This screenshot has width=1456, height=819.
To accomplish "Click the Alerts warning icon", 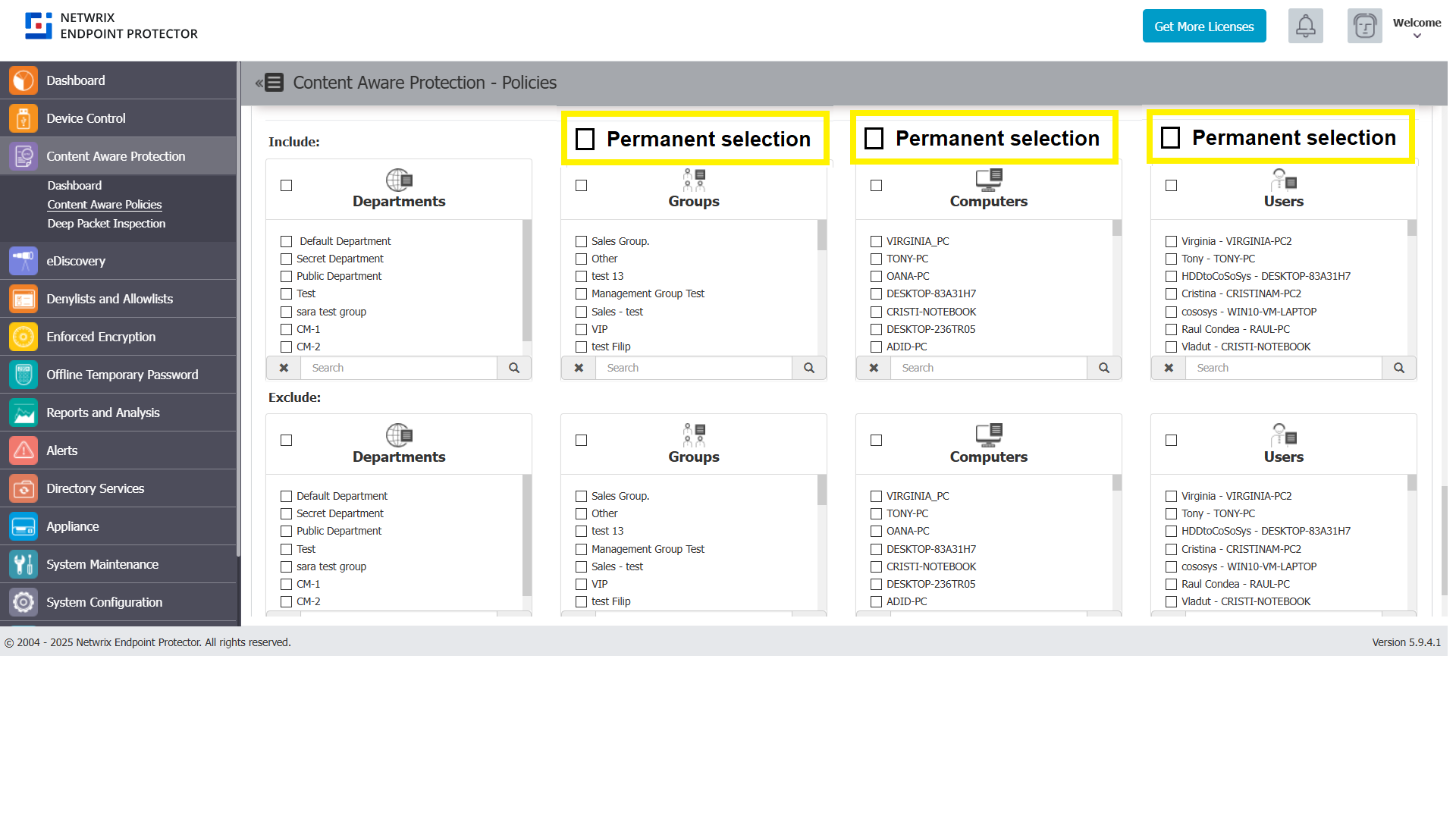I will [x=24, y=450].
